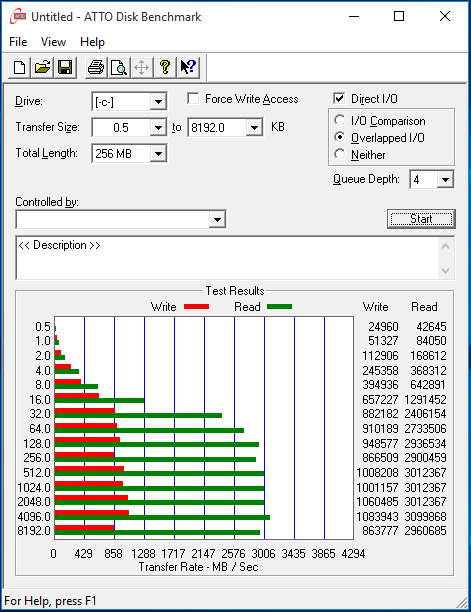This screenshot has width=471, height=612.
Task: Expand the Drive selection dropdown
Action: pyautogui.click(x=158, y=102)
